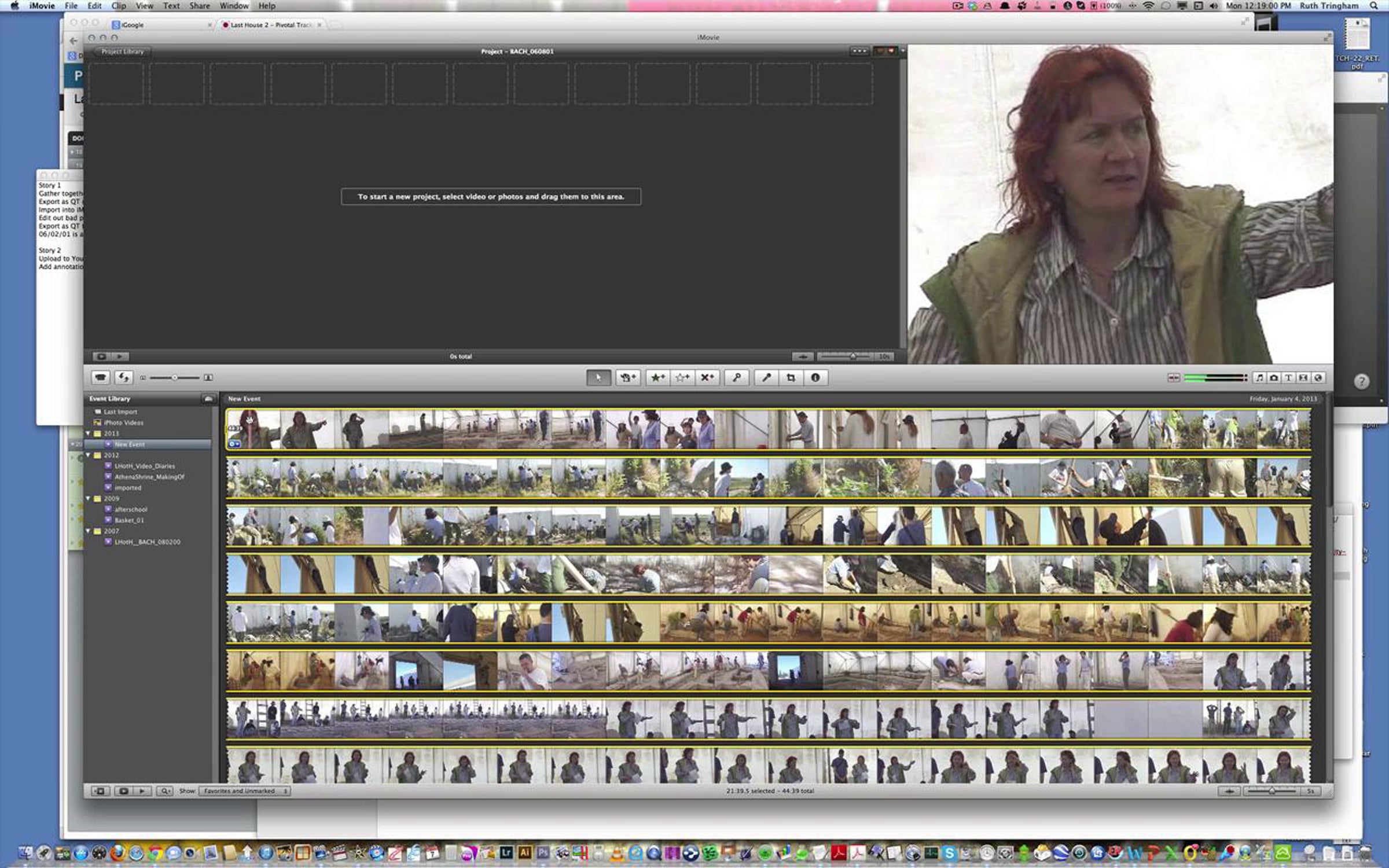The height and width of the screenshot is (868, 1389).
Task: Open the Voiceover microphone tool
Action: [766, 378]
